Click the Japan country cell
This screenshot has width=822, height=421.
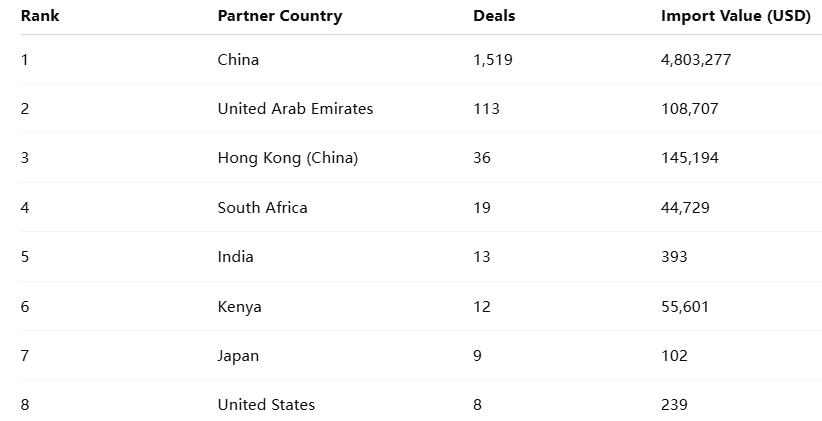tap(238, 356)
